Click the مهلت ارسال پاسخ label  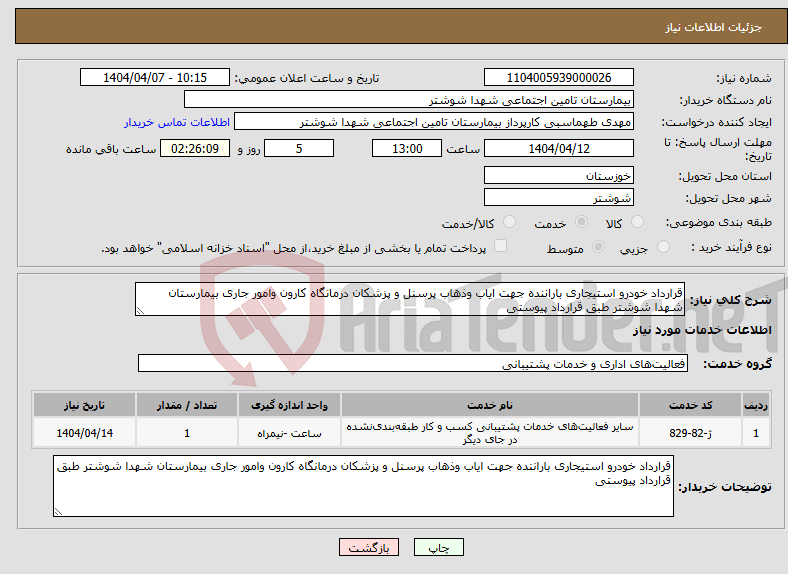(x=718, y=149)
